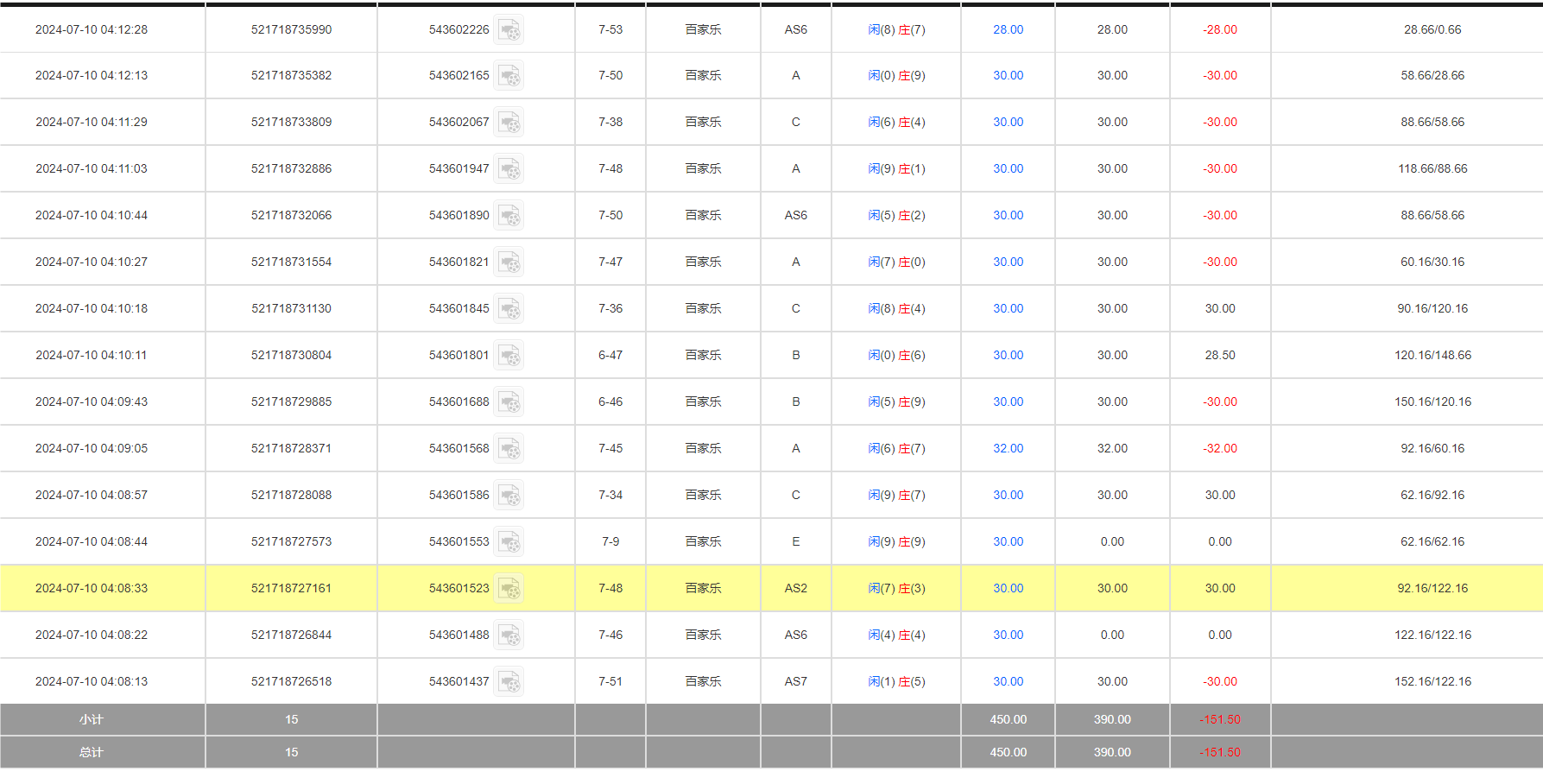The height and width of the screenshot is (784, 1543).
Task: View replay for round 543601586
Action: pyautogui.click(x=509, y=496)
